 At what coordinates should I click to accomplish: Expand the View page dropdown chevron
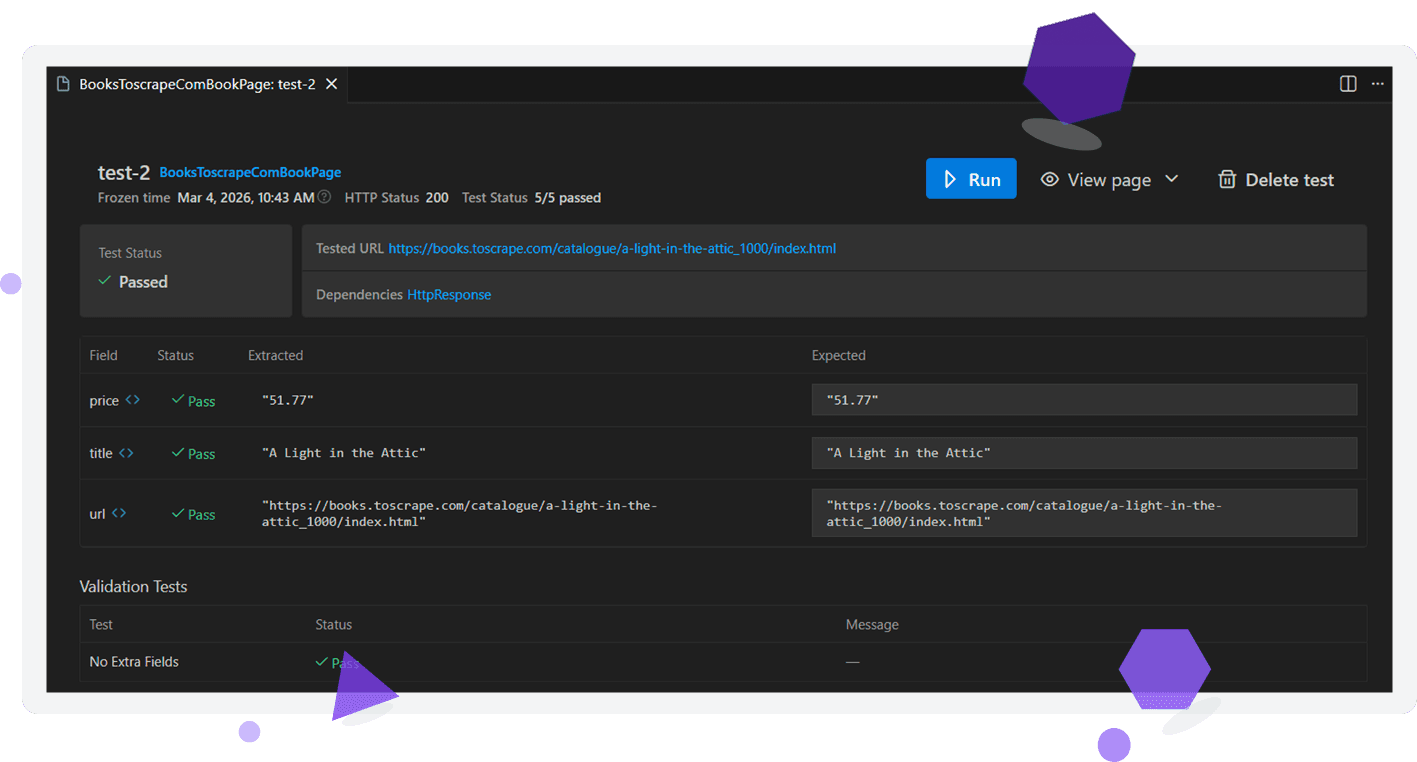[1172, 179]
